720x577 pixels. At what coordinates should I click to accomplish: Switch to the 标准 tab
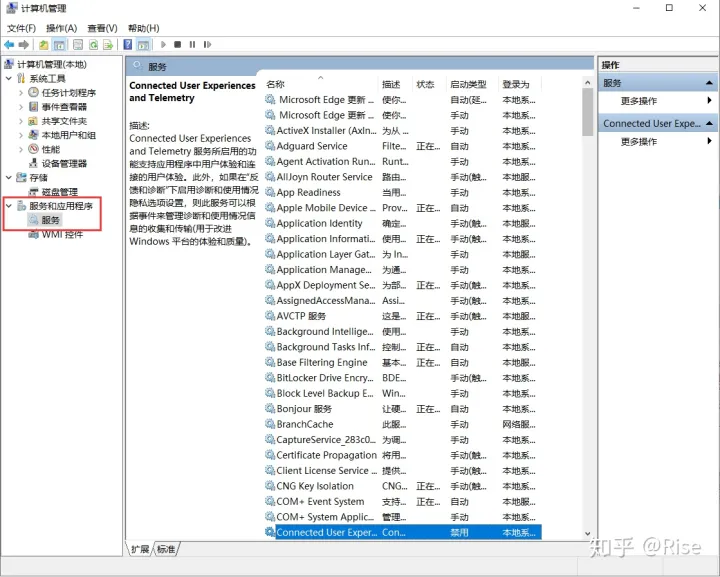pos(166,549)
